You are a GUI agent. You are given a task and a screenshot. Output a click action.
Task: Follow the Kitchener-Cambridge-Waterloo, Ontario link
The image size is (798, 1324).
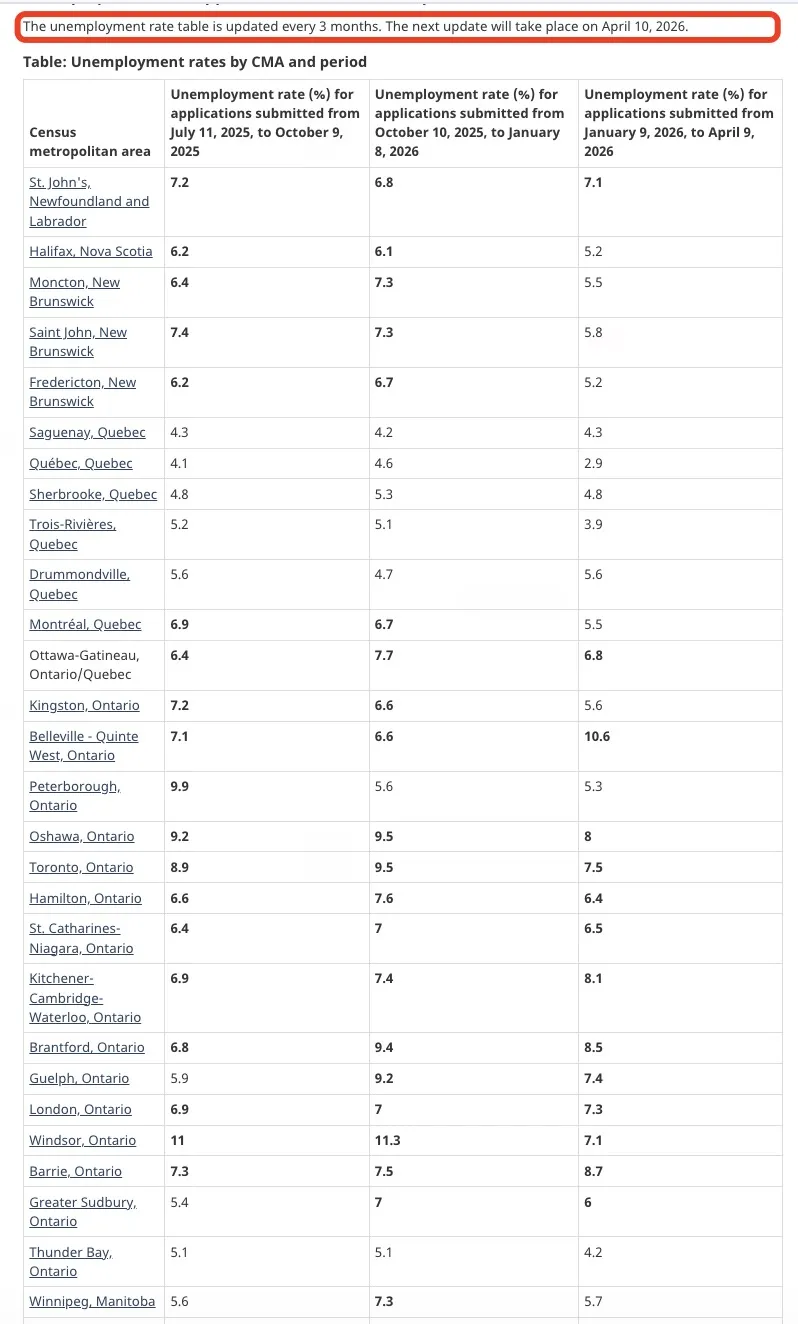(85, 997)
